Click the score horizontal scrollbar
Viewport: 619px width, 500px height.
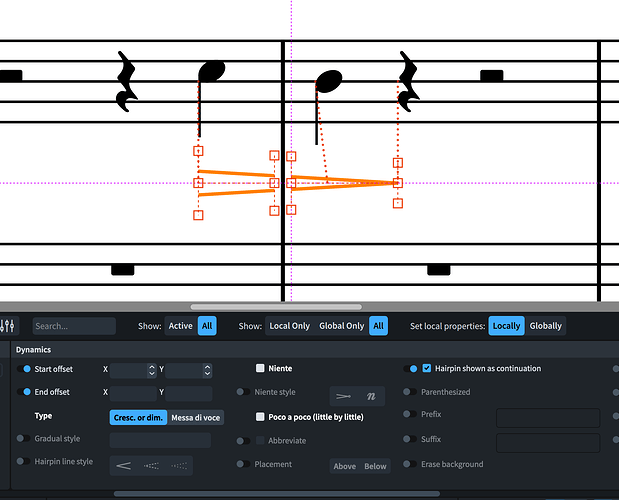(x=276, y=307)
